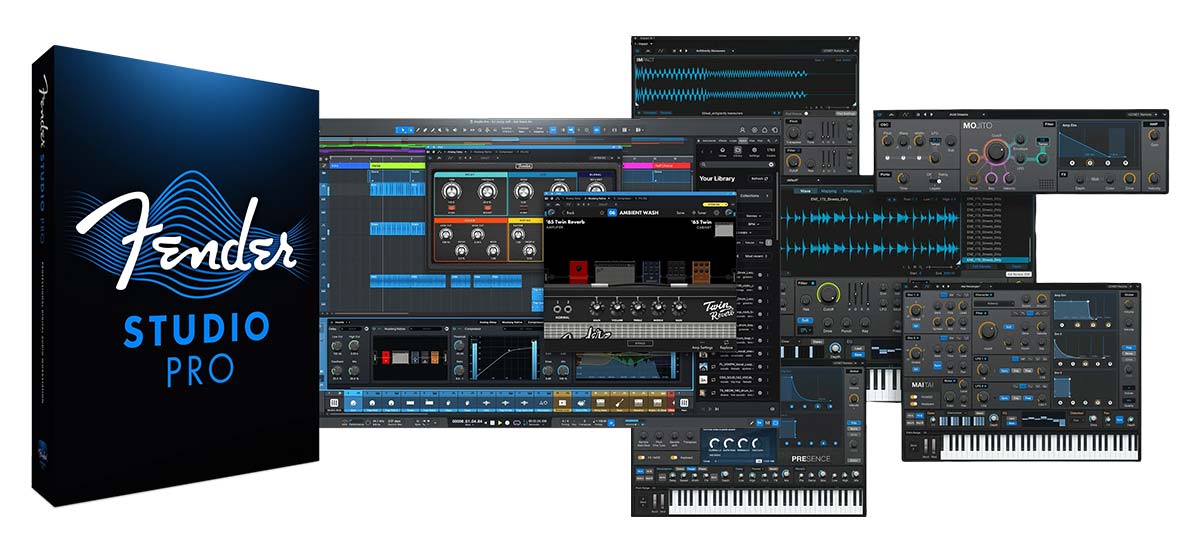
Task: Click the Your Library heading
Action: (x=717, y=179)
